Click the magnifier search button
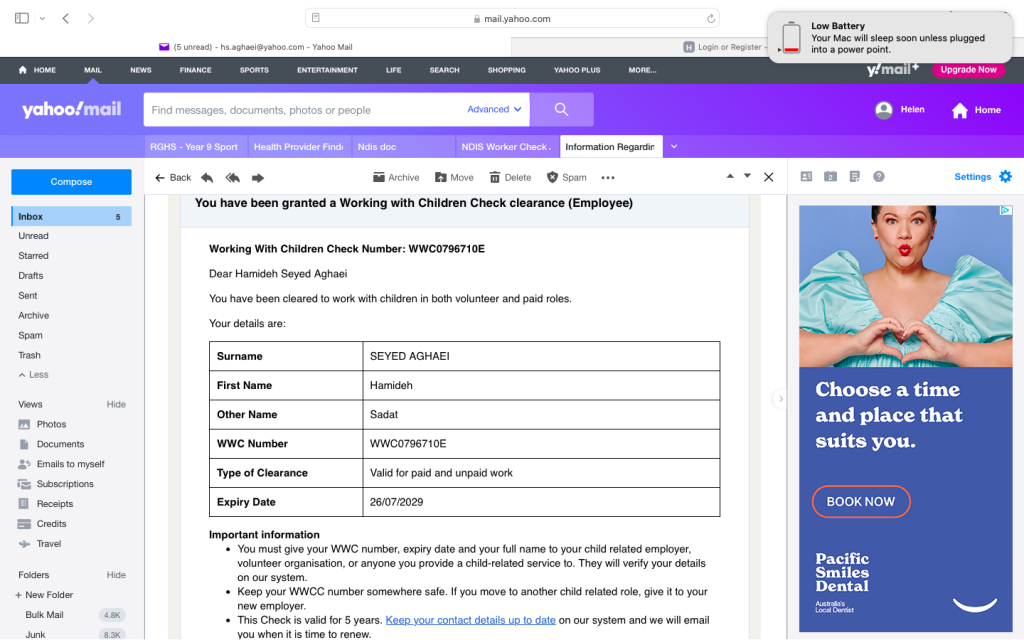Image resolution: width=1024 pixels, height=640 pixels. [x=561, y=110]
